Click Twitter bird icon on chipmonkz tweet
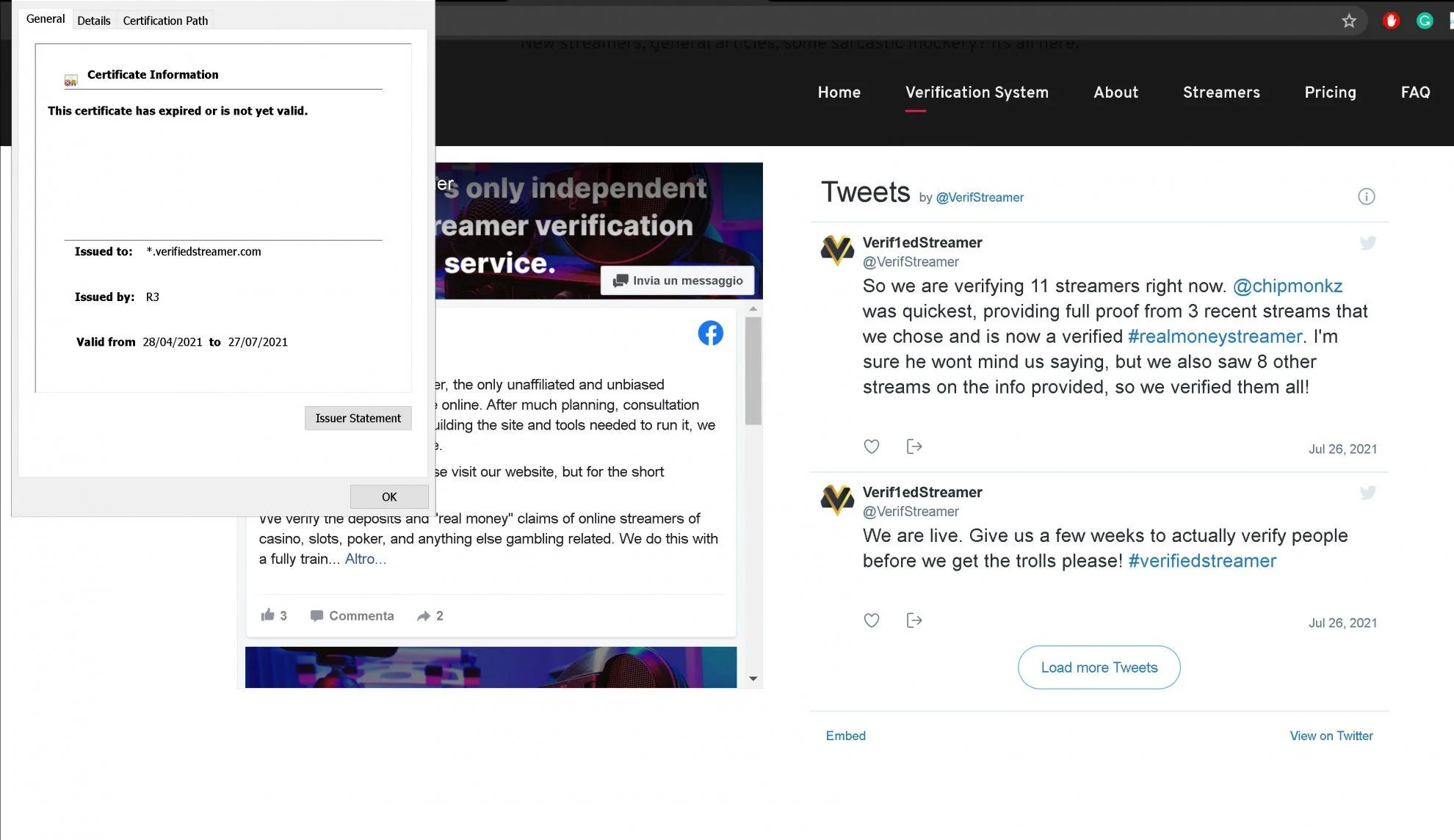 coord(1367,242)
